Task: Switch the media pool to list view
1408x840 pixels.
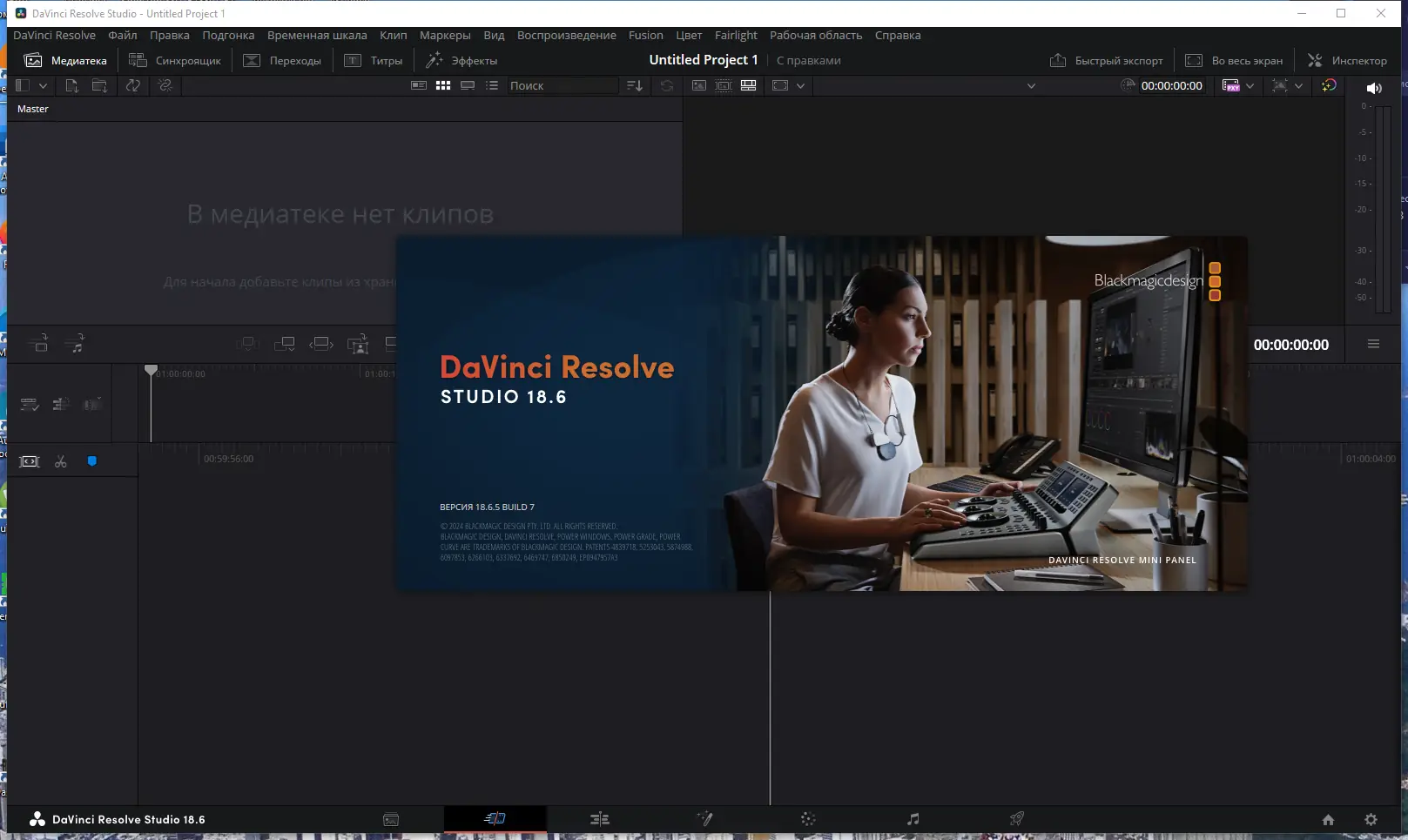Action: (492, 85)
